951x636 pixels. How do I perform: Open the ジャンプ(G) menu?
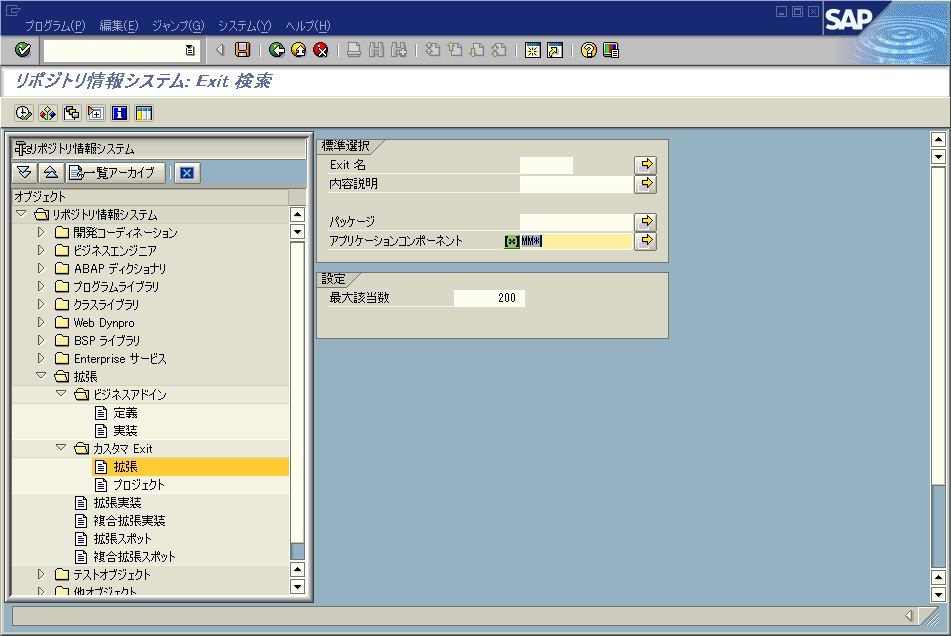pyautogui.click(x=178, y=25)
